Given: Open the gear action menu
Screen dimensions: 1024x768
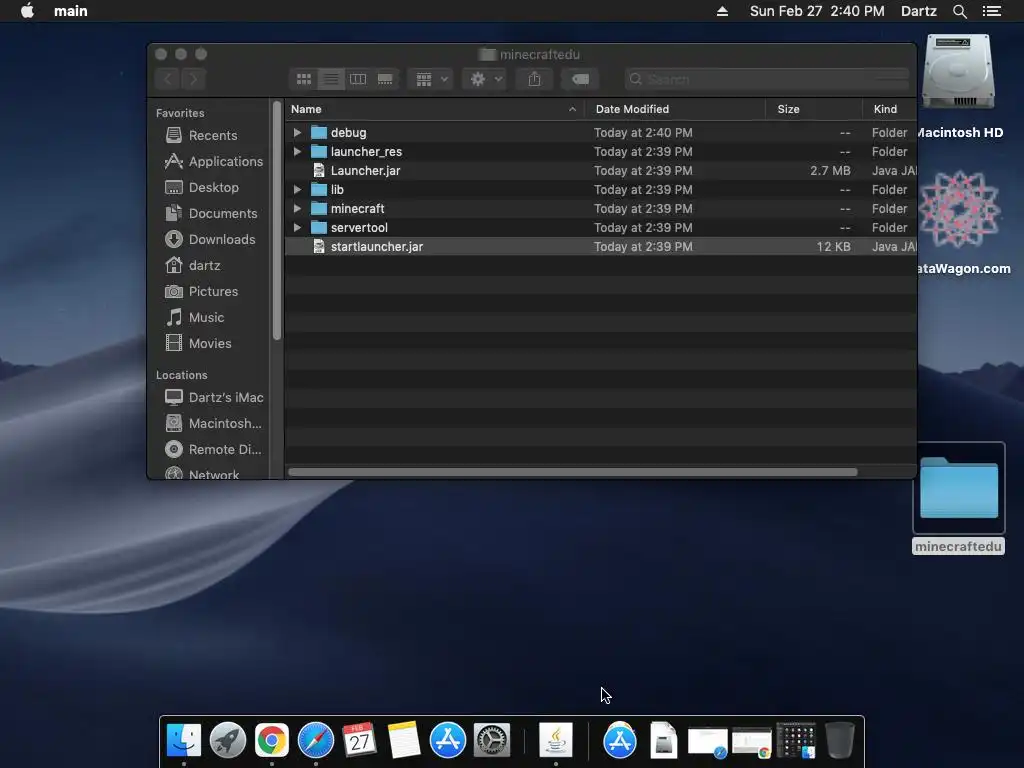Looking at the screenshot, I should click(x=485, y=79).
